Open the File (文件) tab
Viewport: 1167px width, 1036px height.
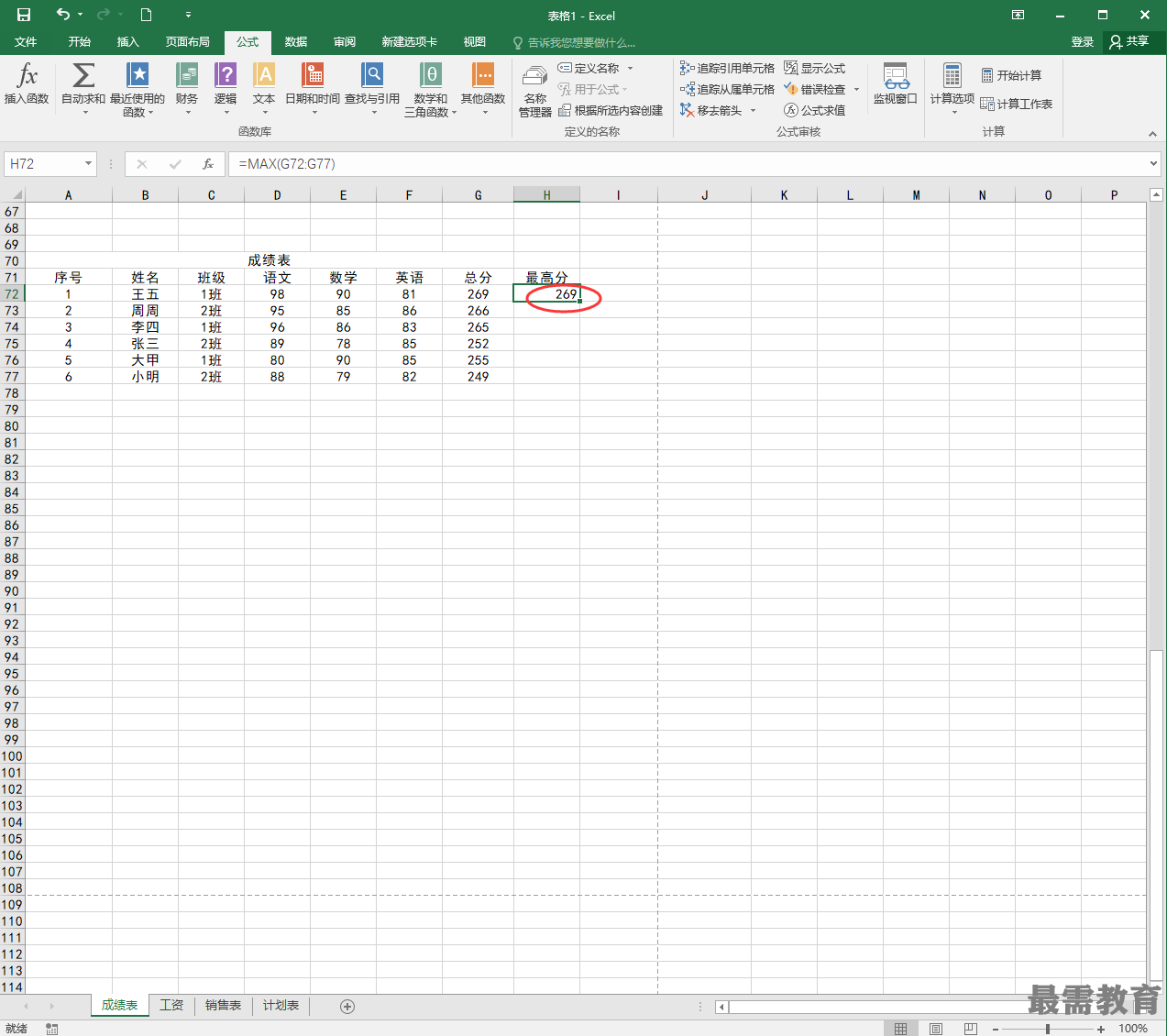point(26,42)
